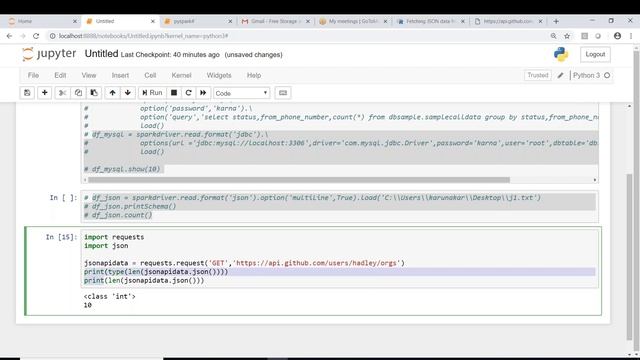640x360 pixels.
Task: Switch to the Home browser tab
Action: 41,21
